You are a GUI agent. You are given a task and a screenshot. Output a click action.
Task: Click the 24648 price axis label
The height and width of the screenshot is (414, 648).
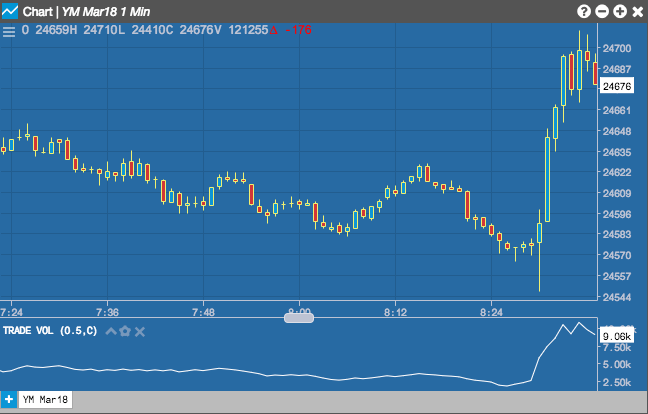click(x=617, y=131)
